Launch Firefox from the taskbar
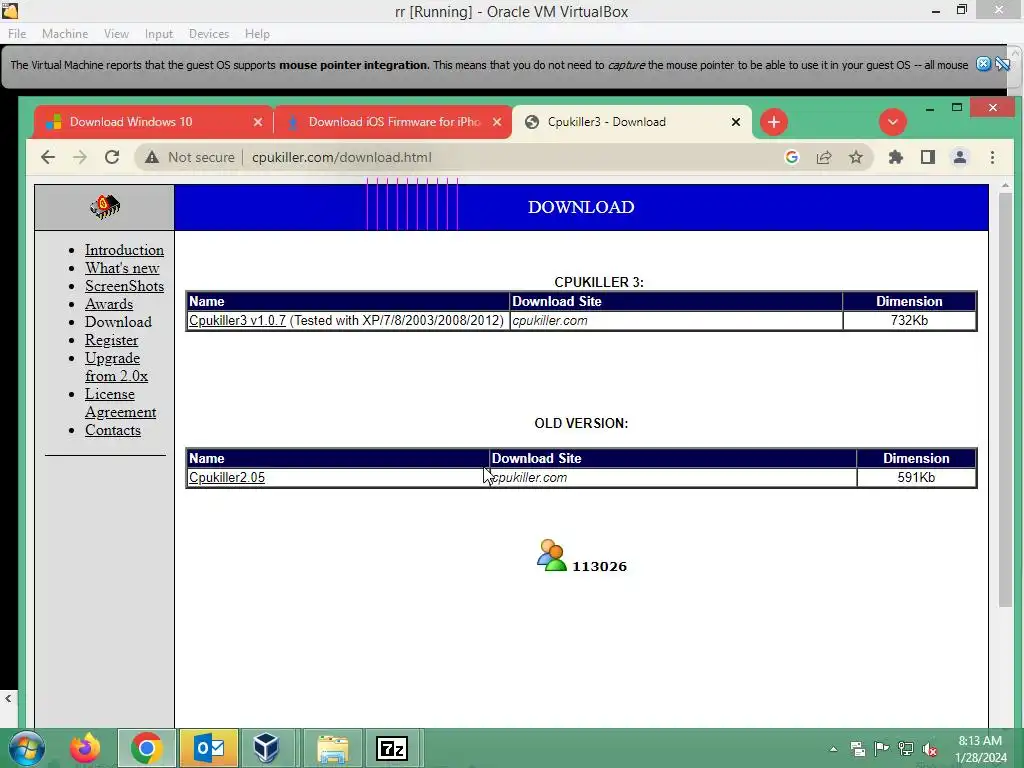 [86, 748]
